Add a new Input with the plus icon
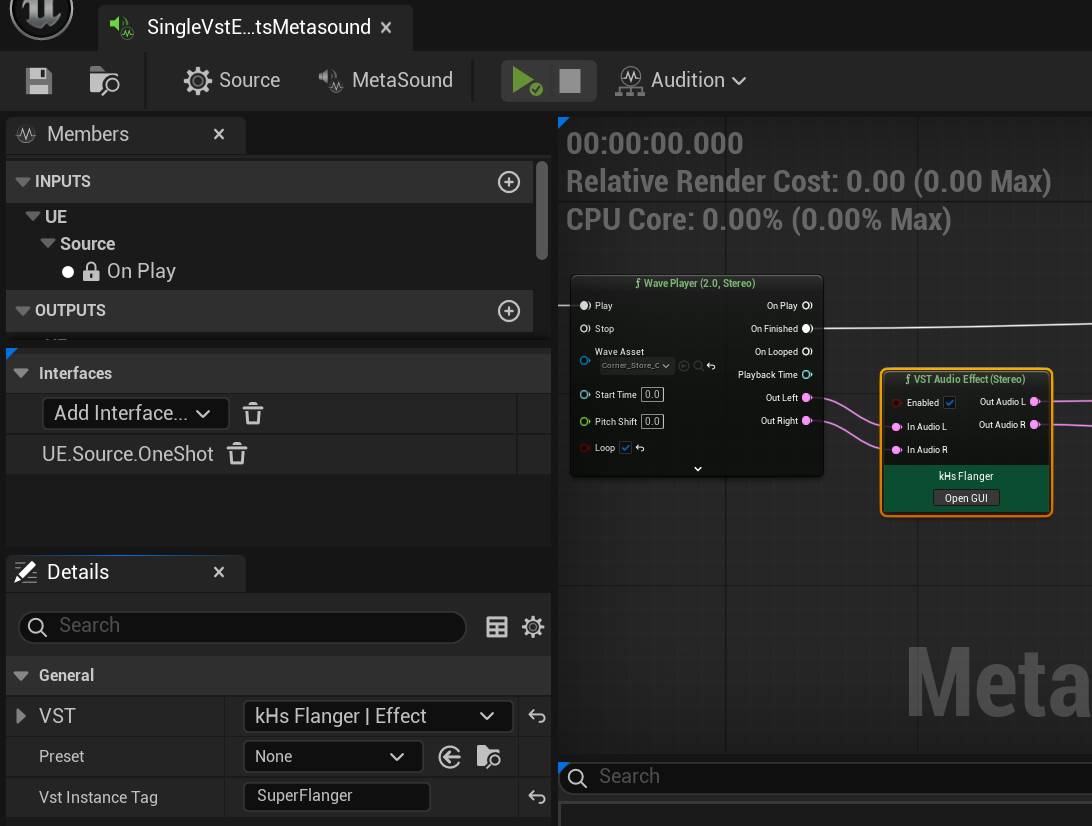Image resolution: width=1092 pixels, height=826 pixels. [x=508, y=182]
